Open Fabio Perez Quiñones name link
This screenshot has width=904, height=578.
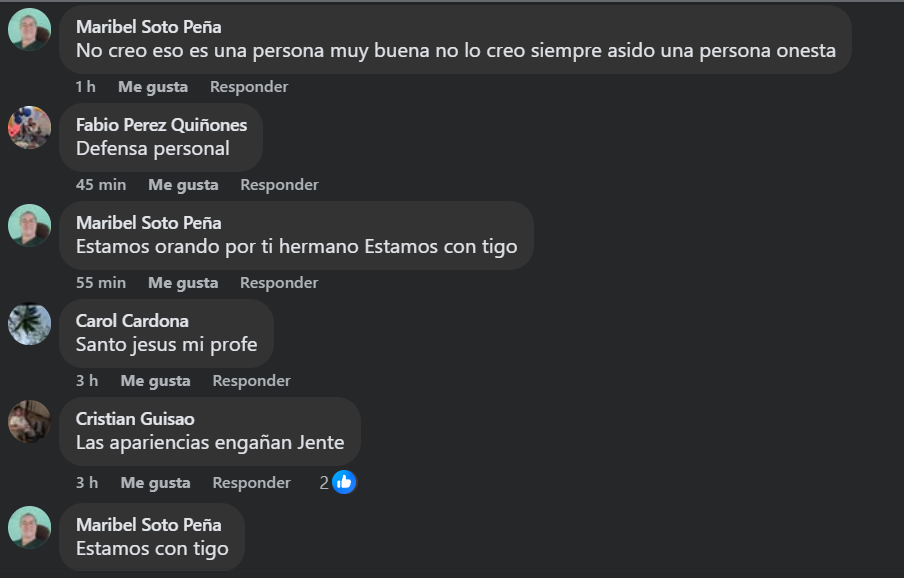coord(161,125)
